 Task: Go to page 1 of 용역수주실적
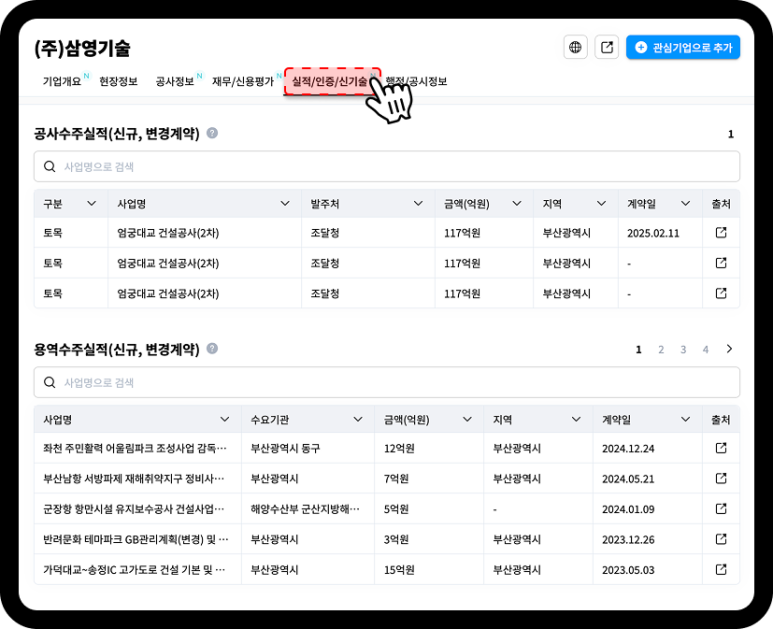click(638, 349)
